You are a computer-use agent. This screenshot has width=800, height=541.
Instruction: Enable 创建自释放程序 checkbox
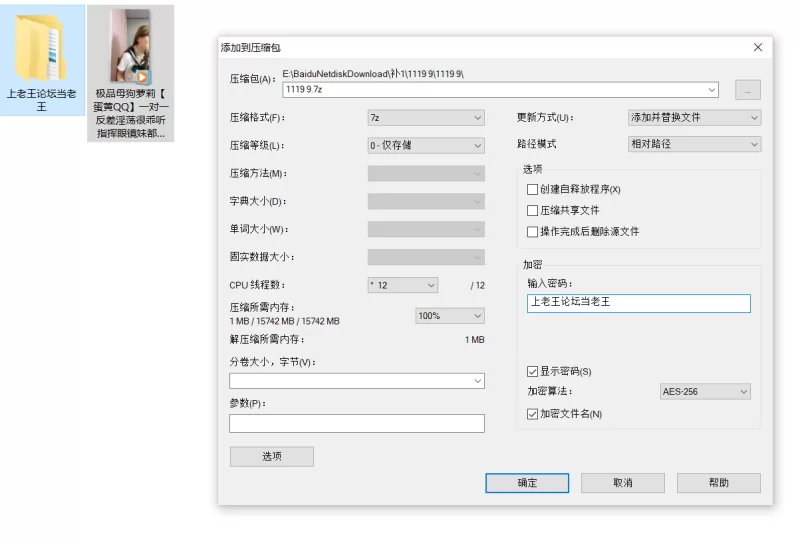532,189
